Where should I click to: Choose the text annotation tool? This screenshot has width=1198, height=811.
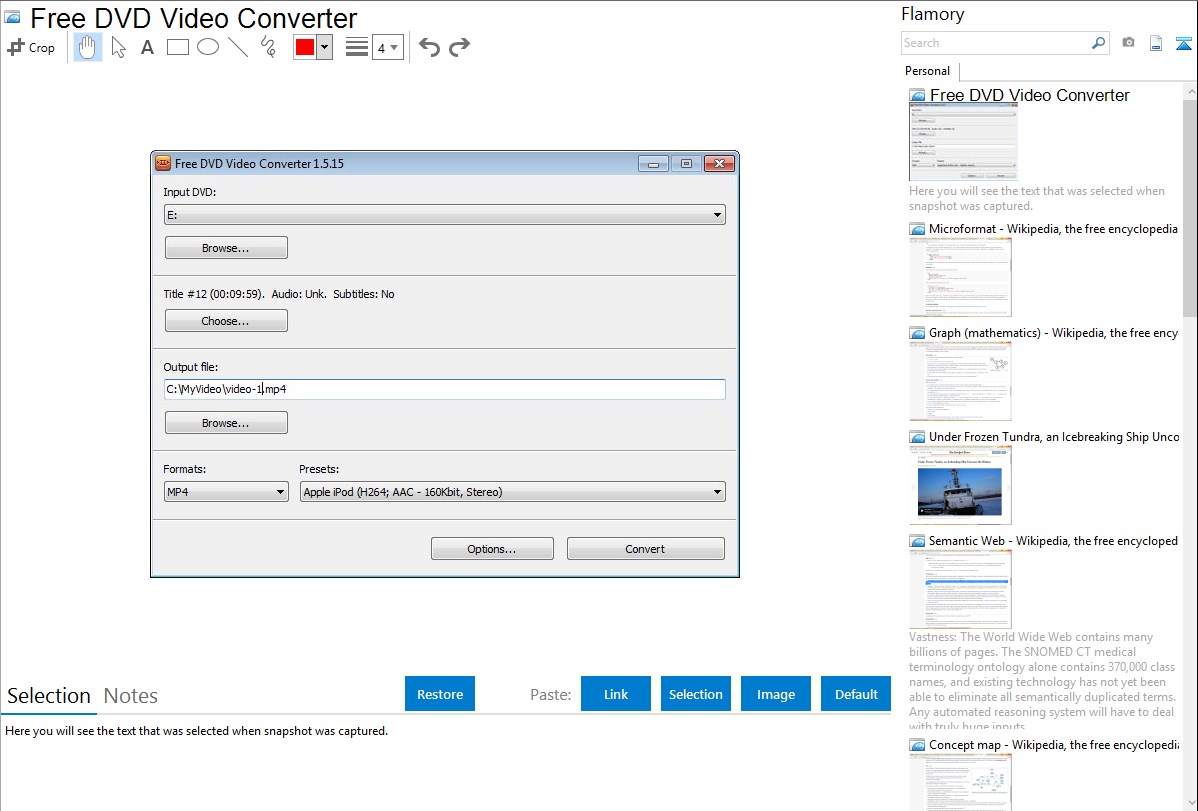(147, 47)
